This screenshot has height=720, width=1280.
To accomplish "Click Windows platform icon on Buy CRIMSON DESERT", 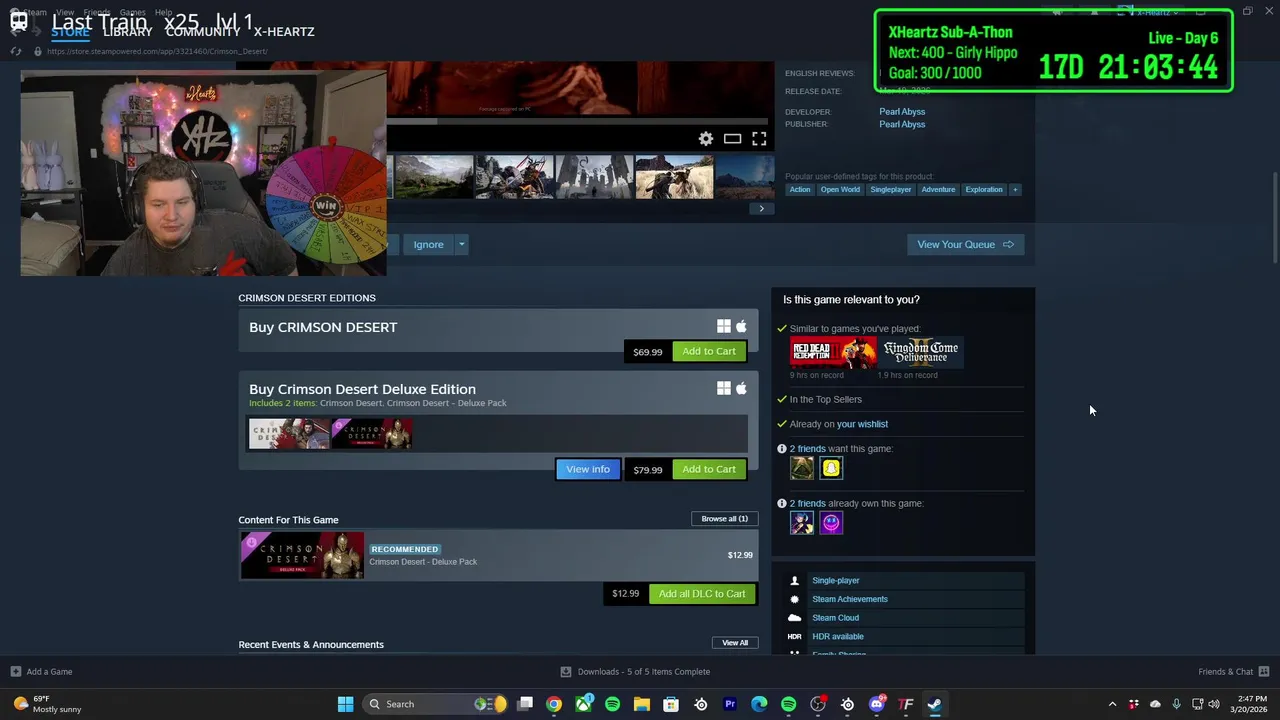I will 723,326.
